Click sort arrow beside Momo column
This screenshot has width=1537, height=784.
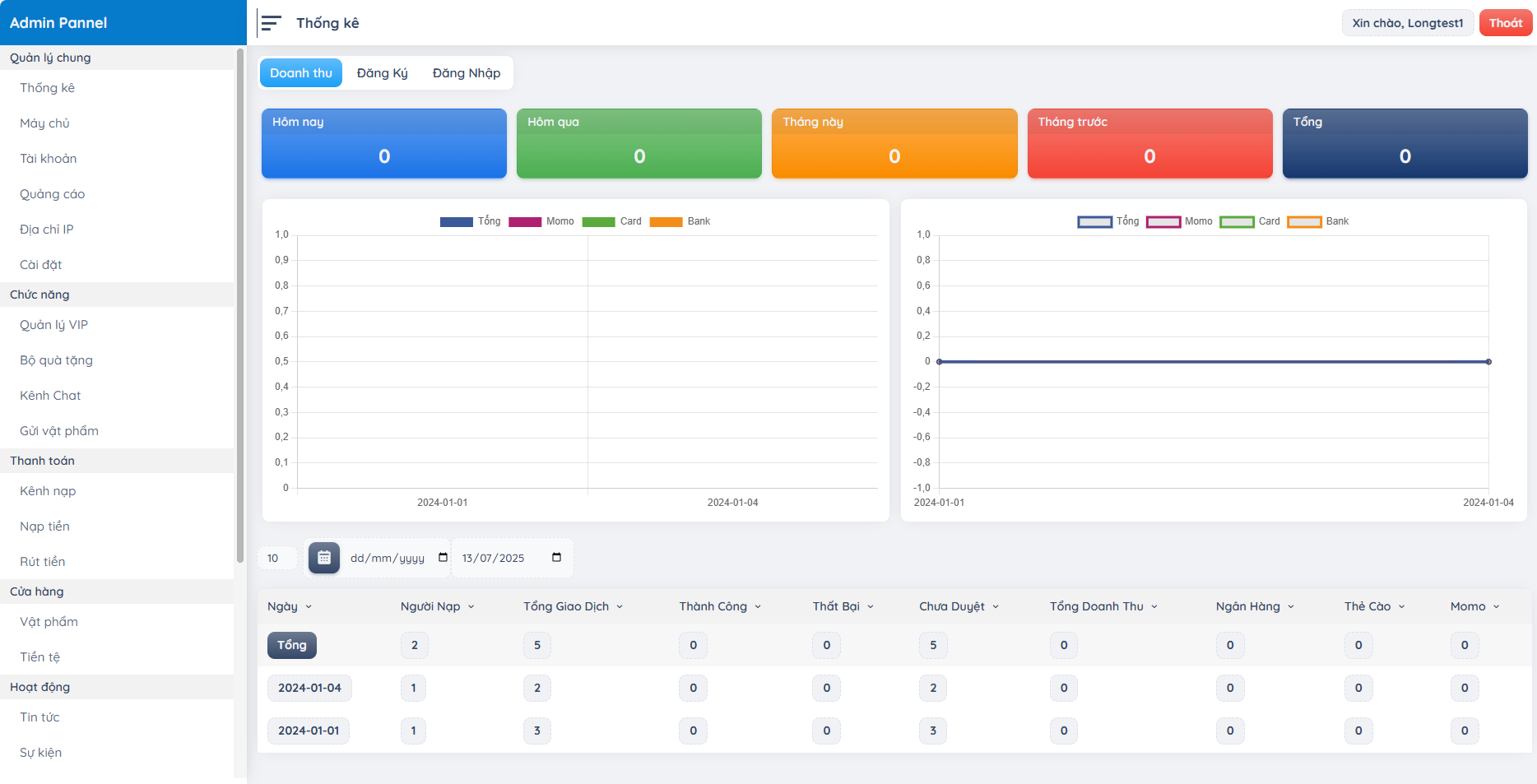point(1496,607)
